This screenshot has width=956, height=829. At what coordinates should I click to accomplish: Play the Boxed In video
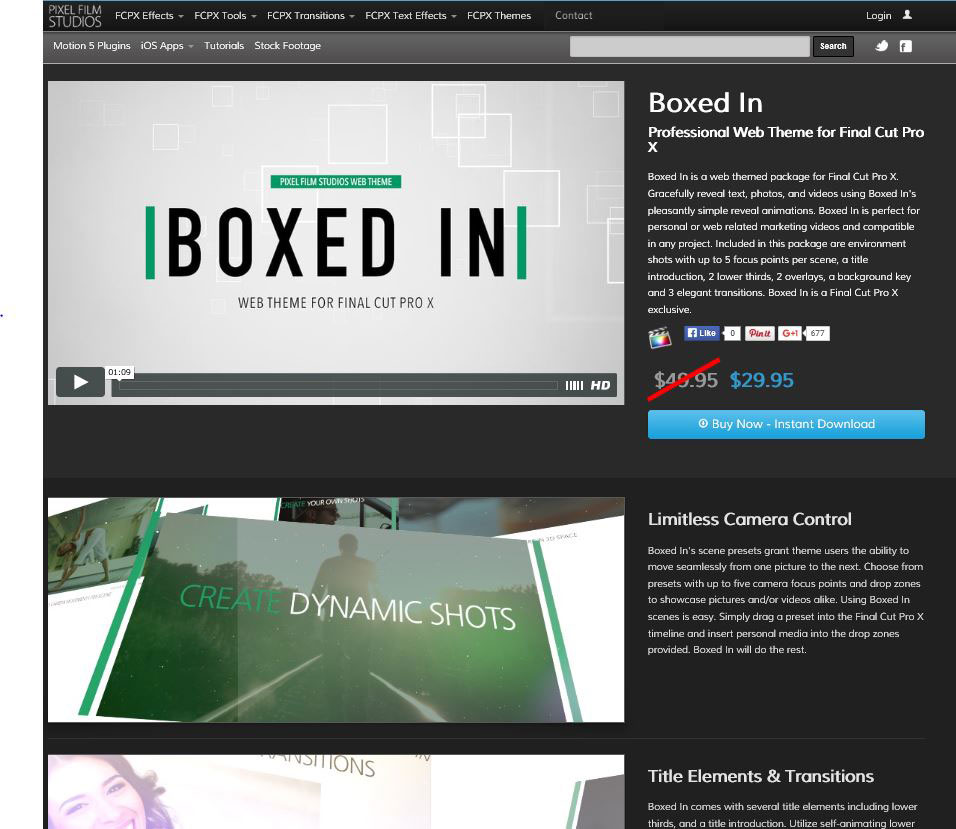pyautogui.click(x=80, y=382)
